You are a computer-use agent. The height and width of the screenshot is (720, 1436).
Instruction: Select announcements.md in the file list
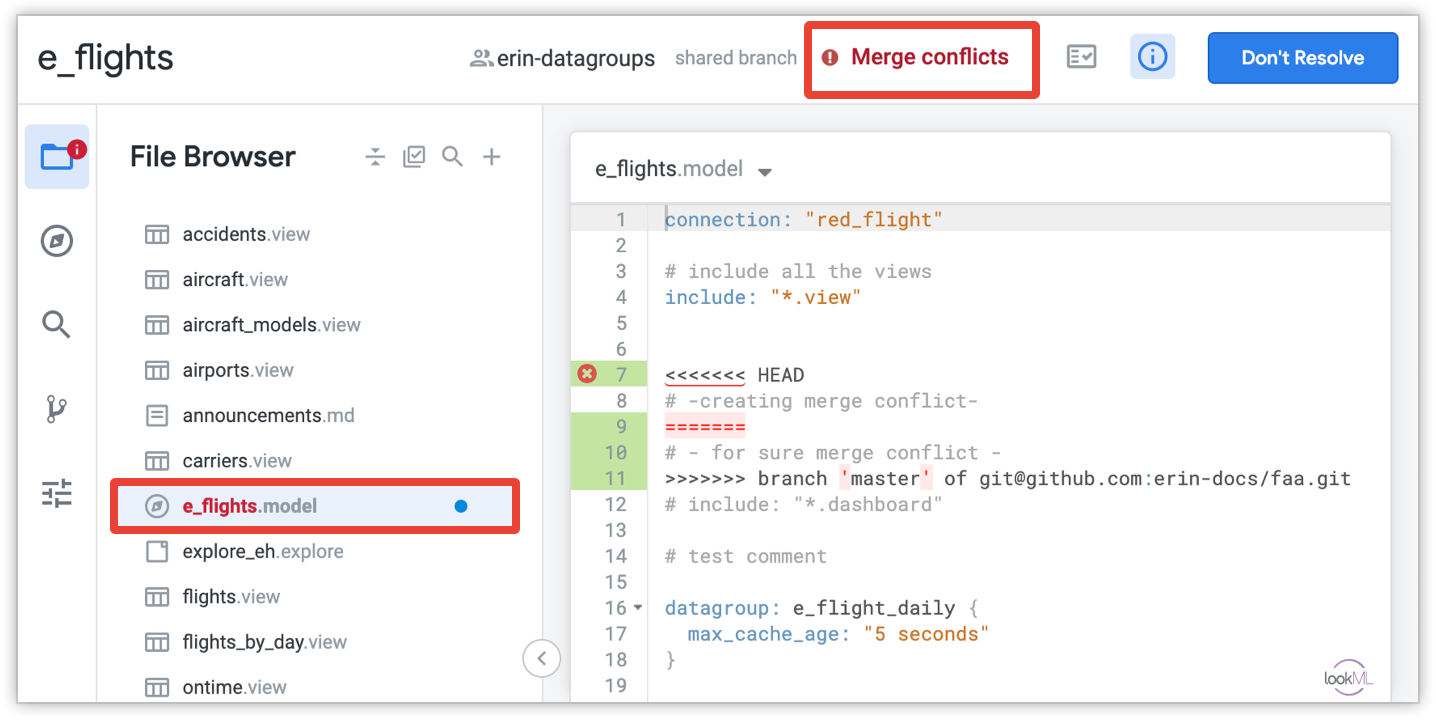point(268,415)
